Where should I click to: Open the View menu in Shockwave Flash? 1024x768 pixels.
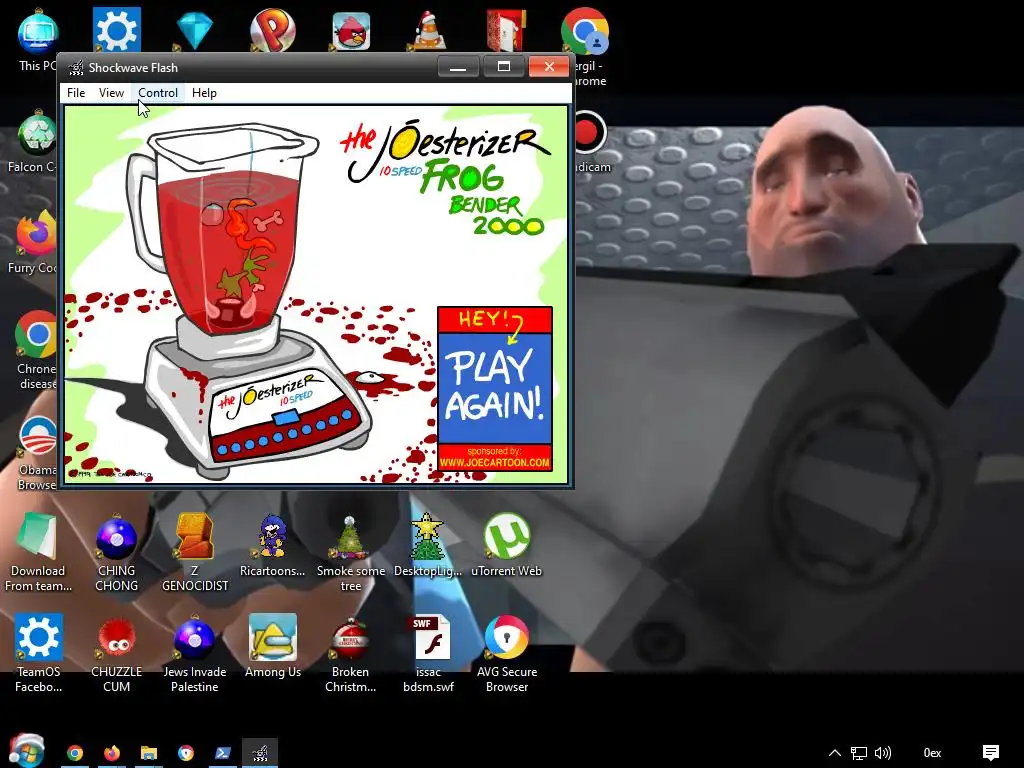pyautogui.click(x=111, y=93)
